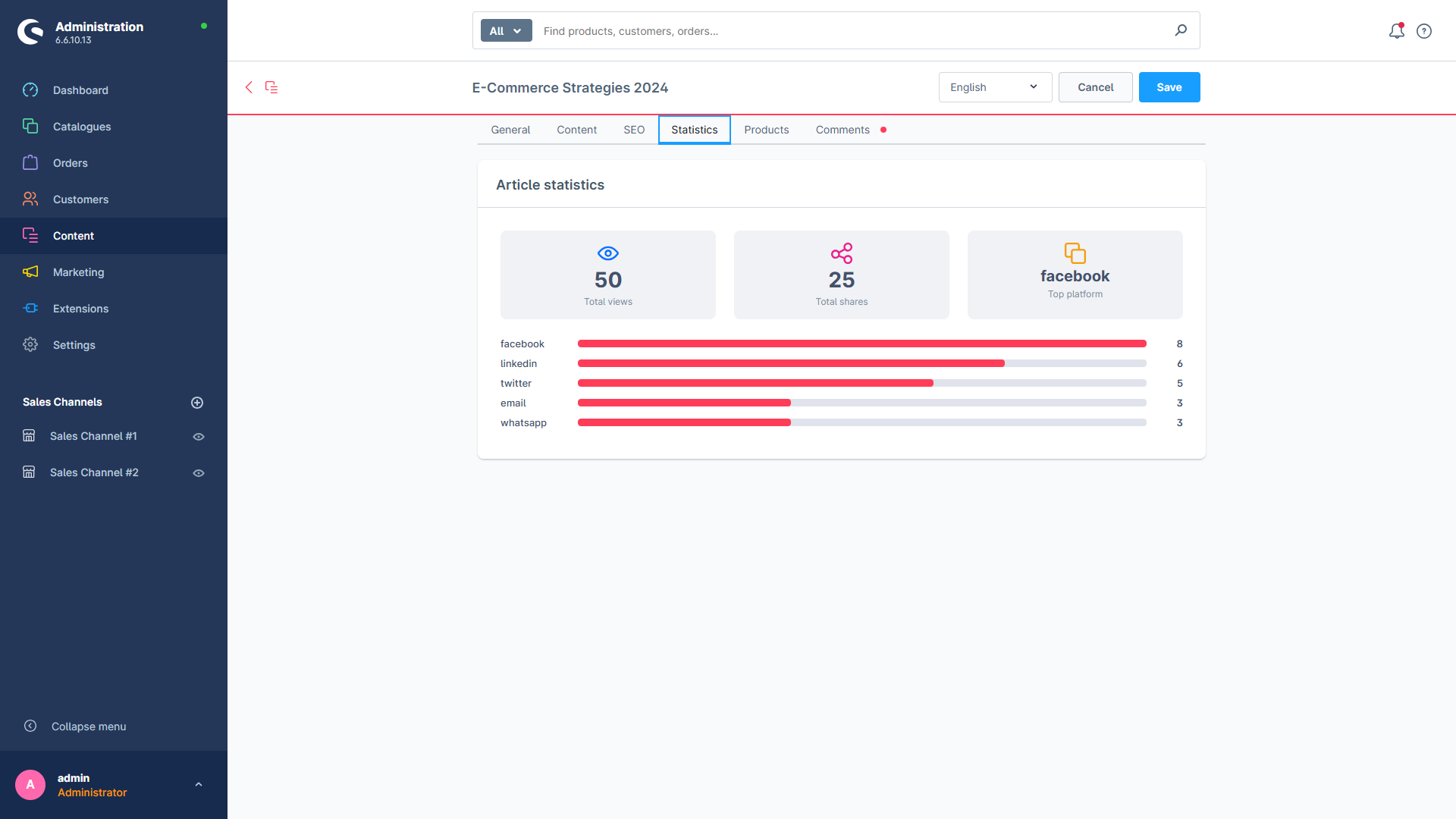
Task: Click the Shopware logo icon
Action: (x=30, y=31)
